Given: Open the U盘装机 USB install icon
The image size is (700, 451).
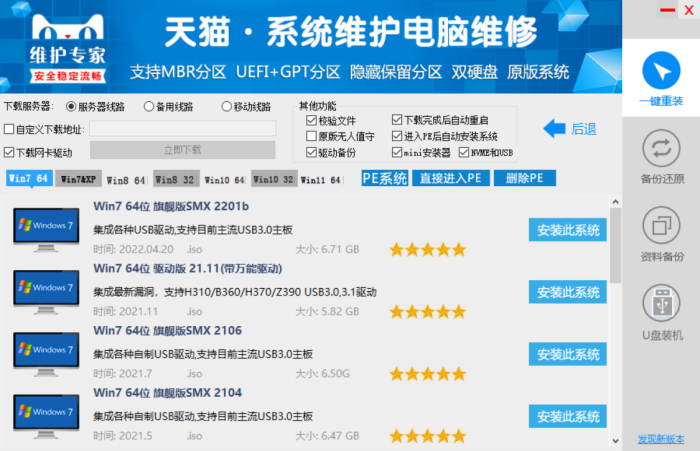Looking at the screenshot, I should [x=660, y=300].
